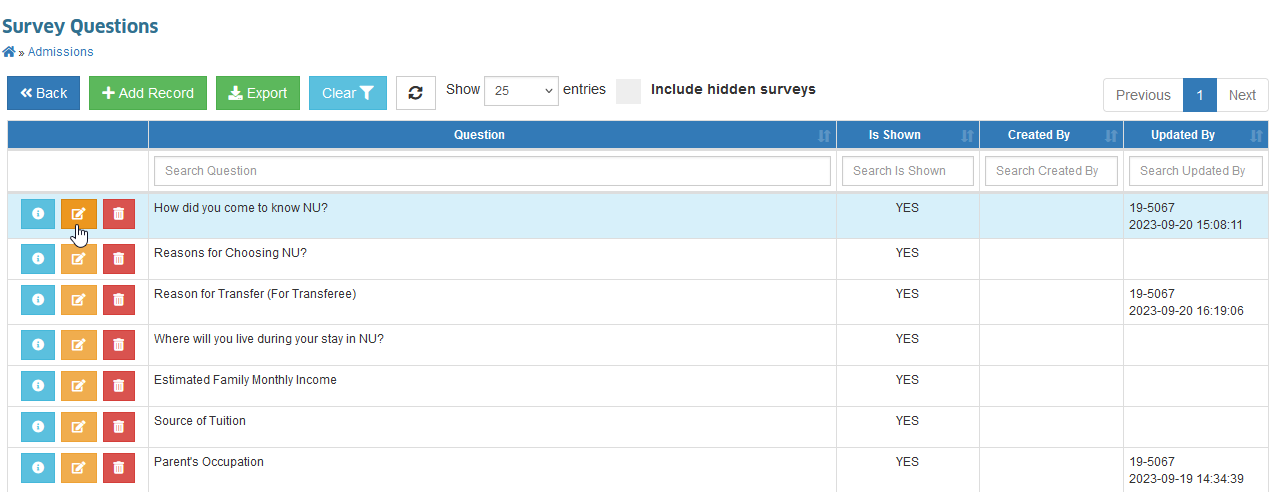Select 'Parent's Occupation' question text

(209, 462)
